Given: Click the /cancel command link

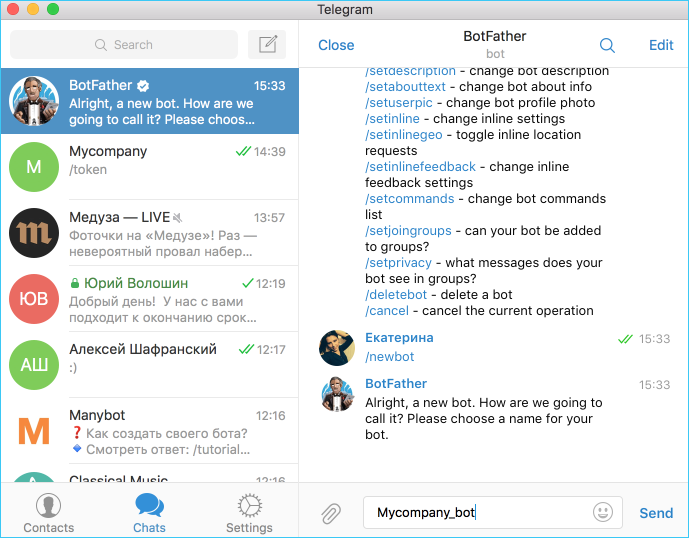Looking at the screenshot, I should (387, 311).
